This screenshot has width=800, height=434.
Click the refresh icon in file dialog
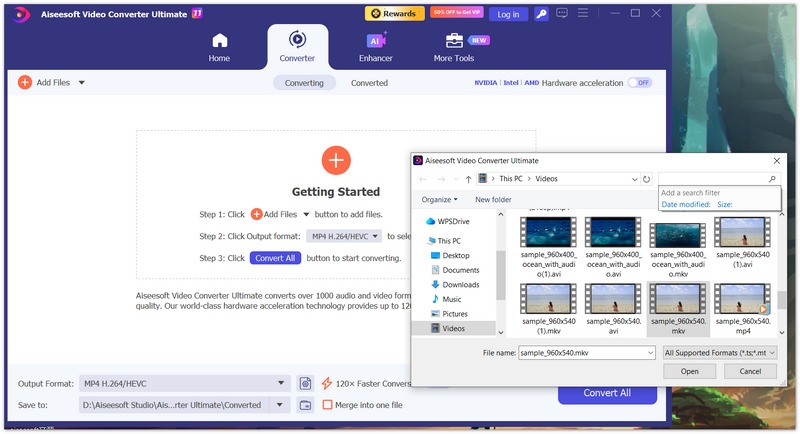[646, 179]
